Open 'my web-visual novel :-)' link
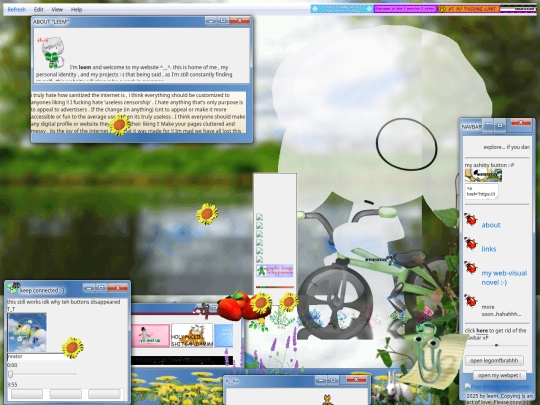540x405 pixels. [504, 278]
